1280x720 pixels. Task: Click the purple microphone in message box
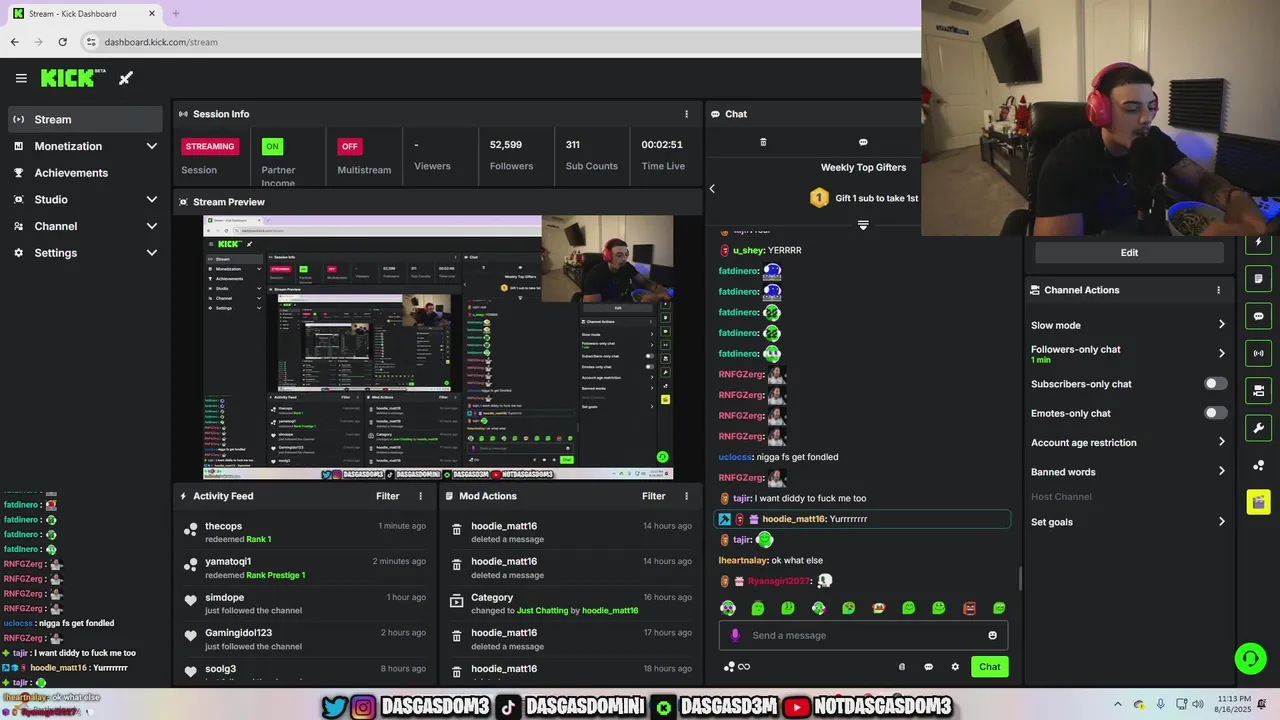(735, 635)
